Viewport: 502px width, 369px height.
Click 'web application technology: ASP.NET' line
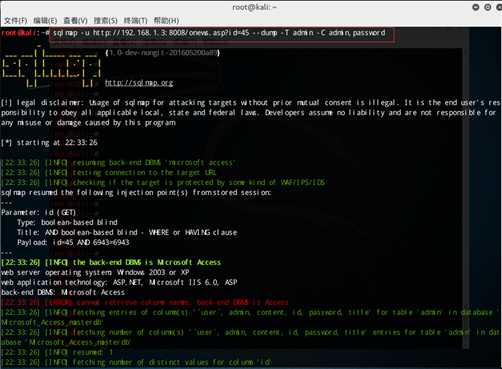119,282
